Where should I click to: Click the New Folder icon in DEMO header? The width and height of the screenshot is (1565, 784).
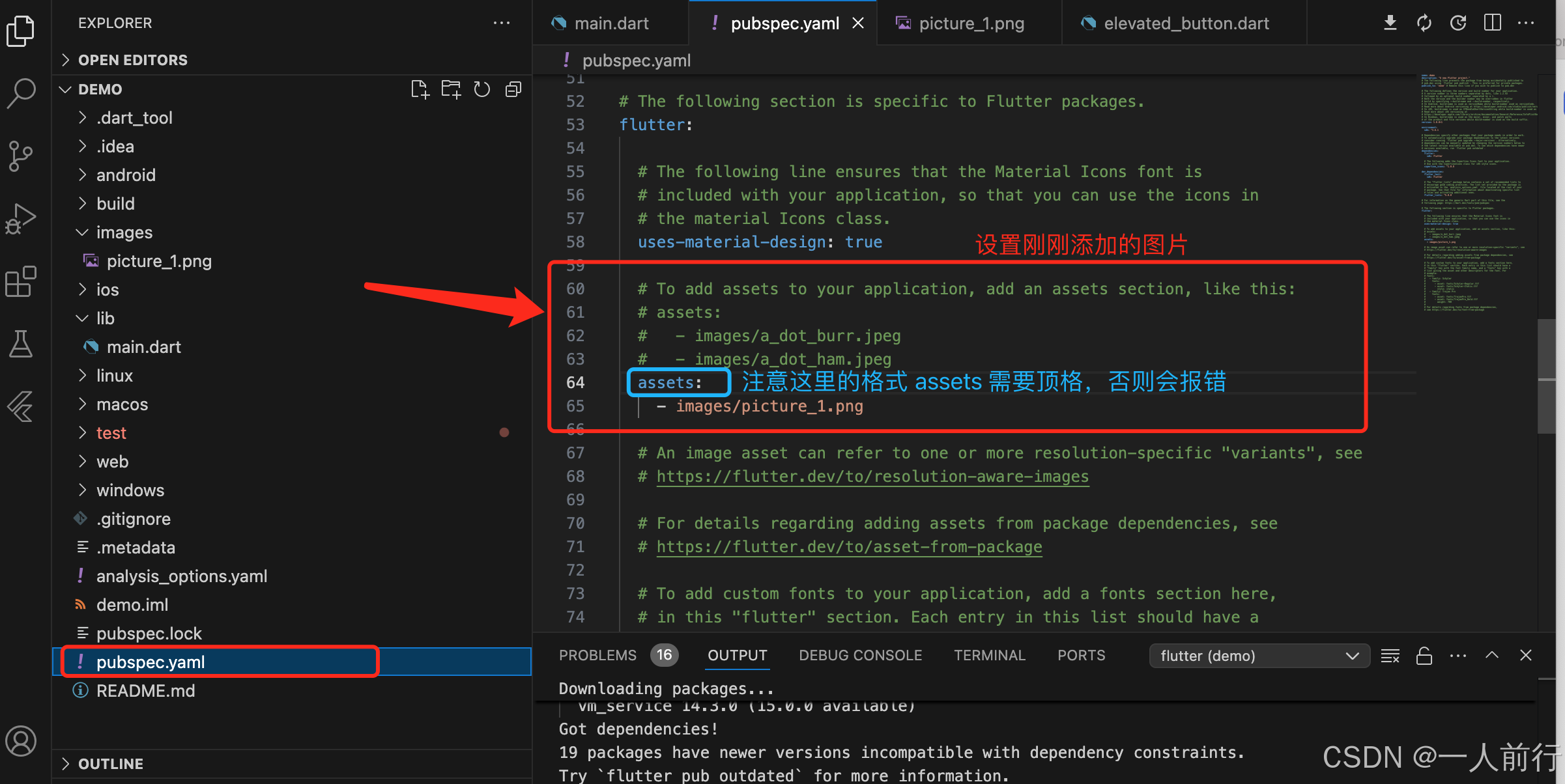click(451, 89)
